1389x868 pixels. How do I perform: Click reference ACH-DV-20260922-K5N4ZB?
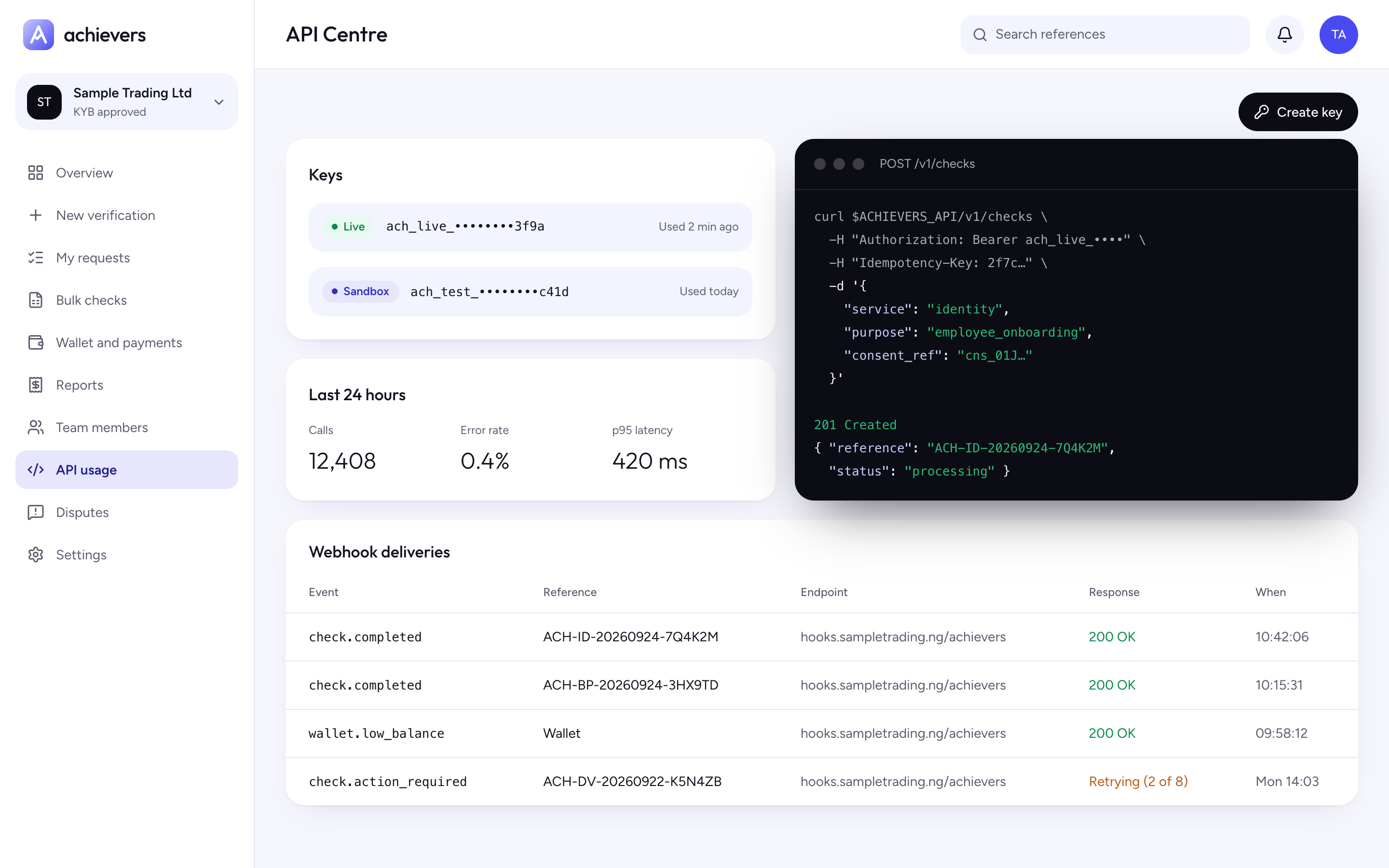632,781
